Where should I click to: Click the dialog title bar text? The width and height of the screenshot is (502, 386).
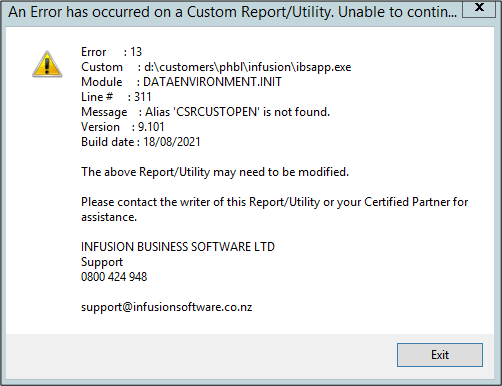pos(232,12)
